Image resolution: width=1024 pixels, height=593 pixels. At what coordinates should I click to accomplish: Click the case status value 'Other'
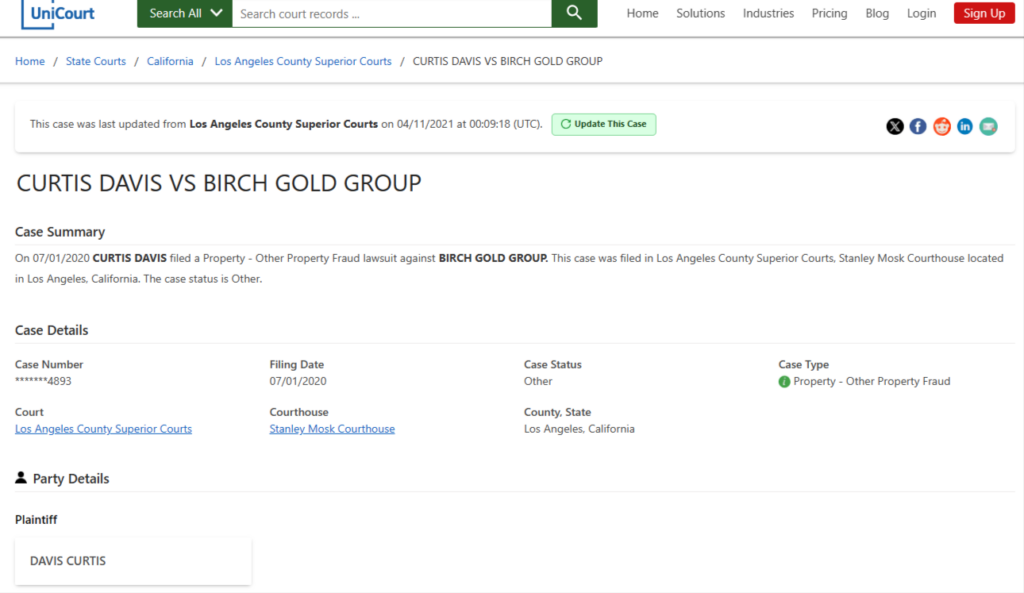point(538,381)
